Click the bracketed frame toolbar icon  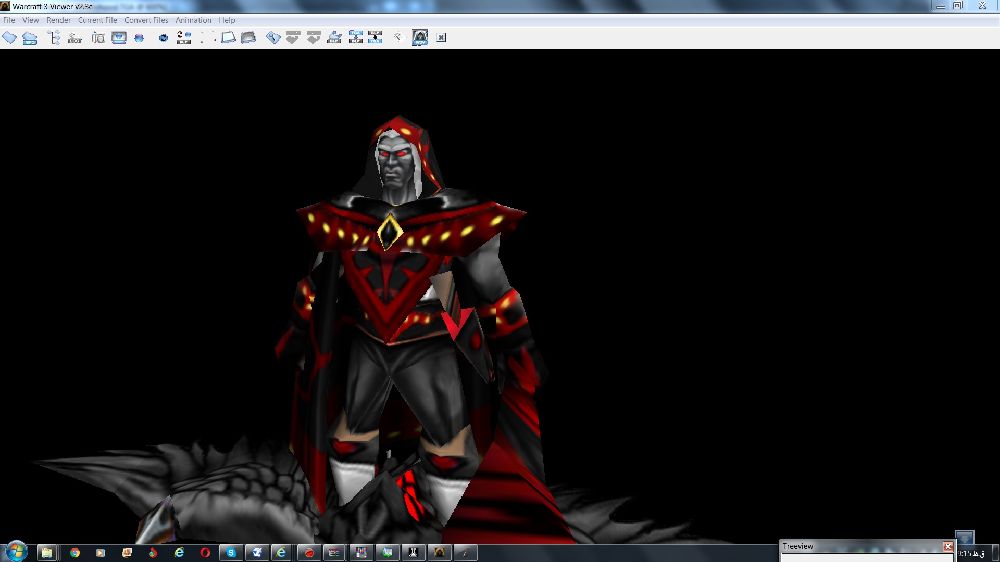tap(98, 38)
